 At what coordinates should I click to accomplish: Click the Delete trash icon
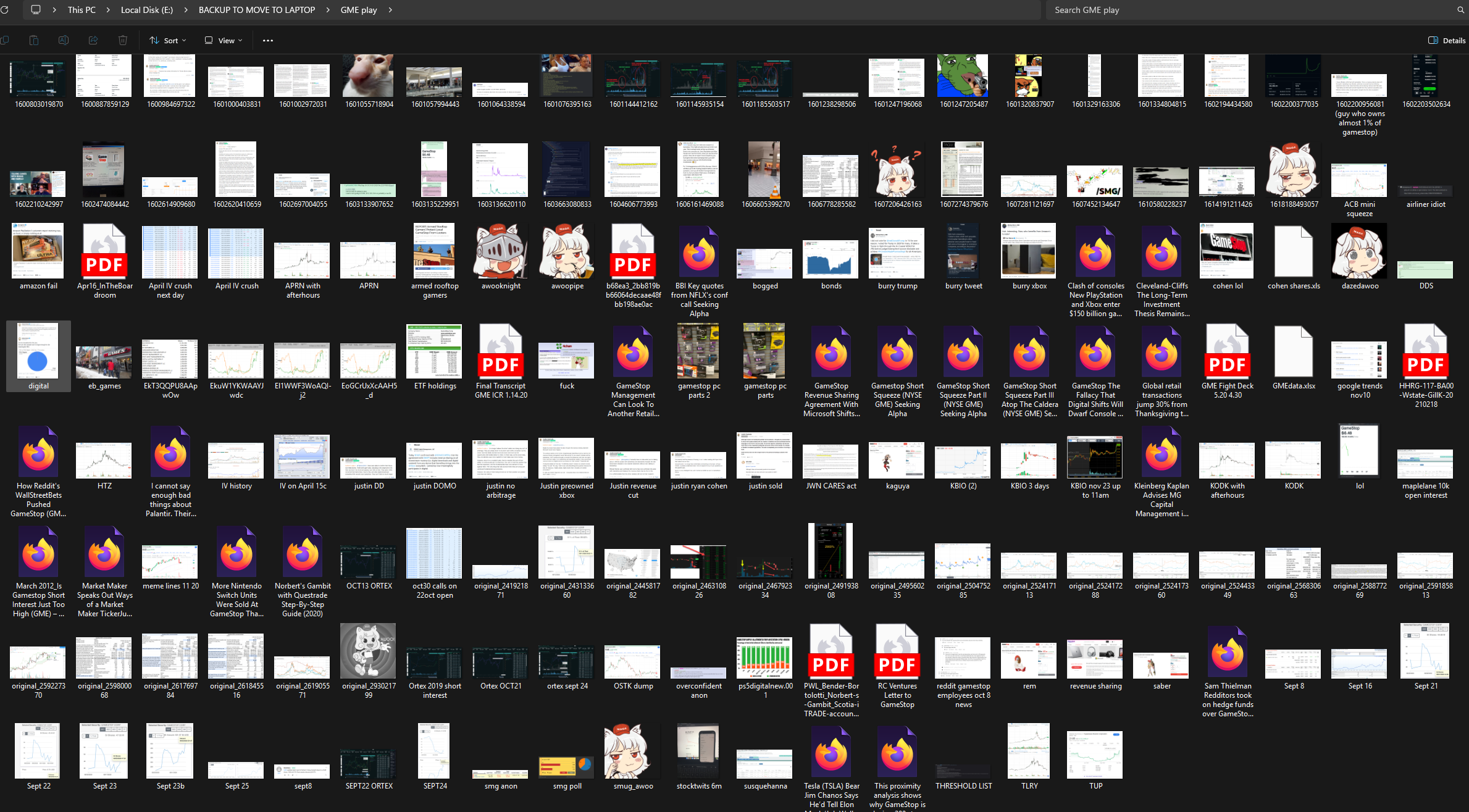(123, 41)
